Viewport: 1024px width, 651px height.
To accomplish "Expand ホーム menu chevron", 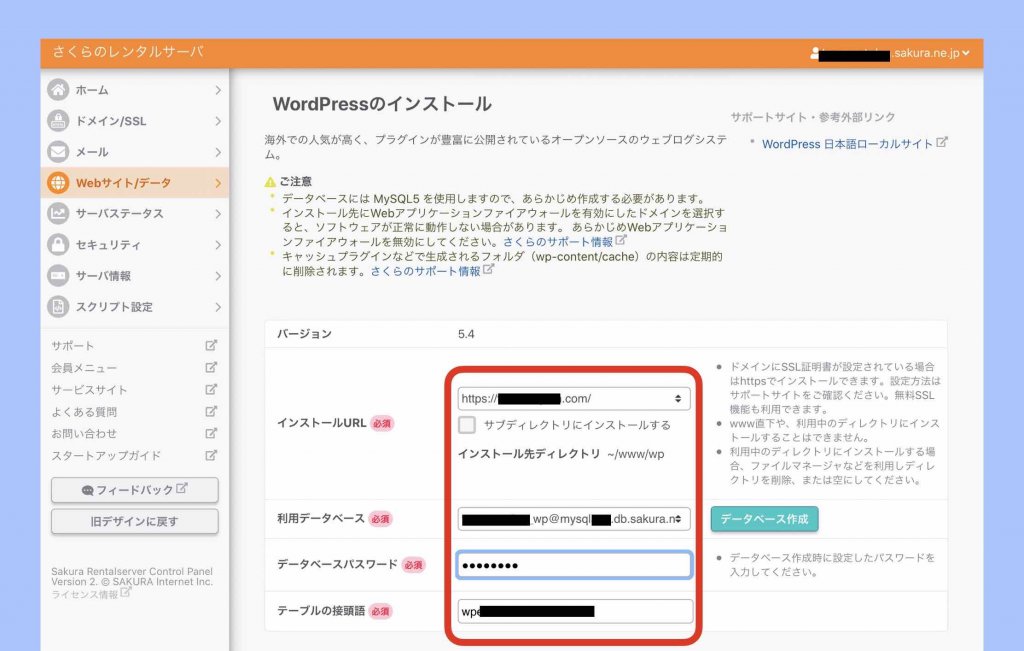I will tap(218, 90).
